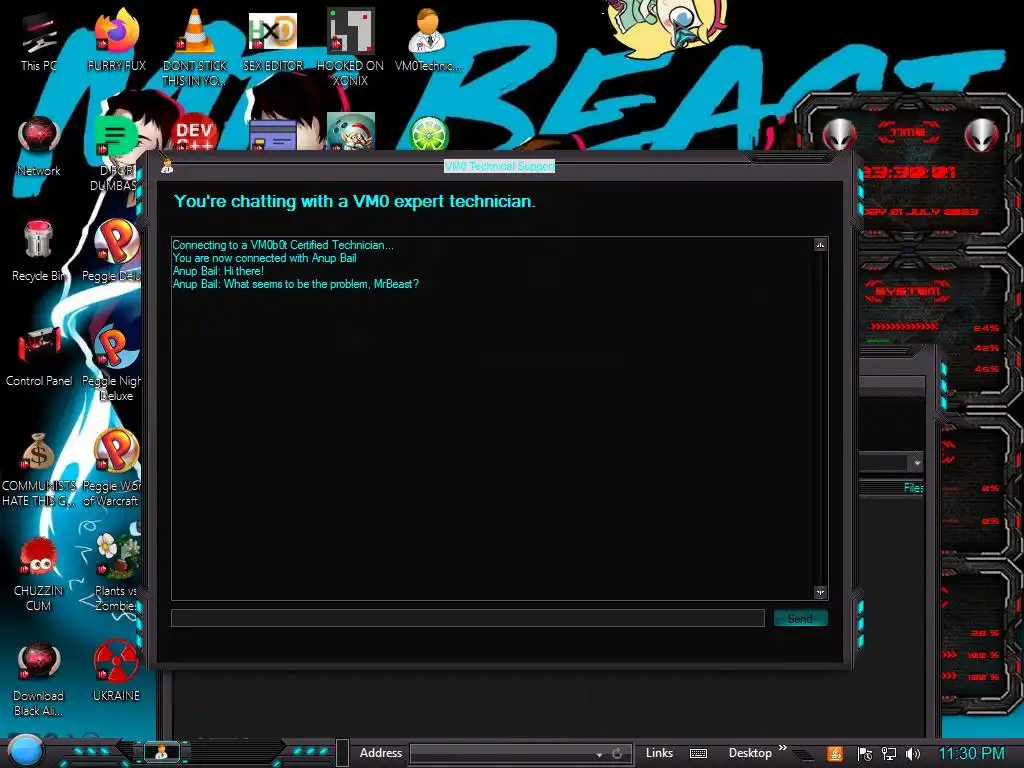This screenshot has width=1024, height=768.
Task: Click the chat scrollbar up arrow
Action: pos(820,245)
